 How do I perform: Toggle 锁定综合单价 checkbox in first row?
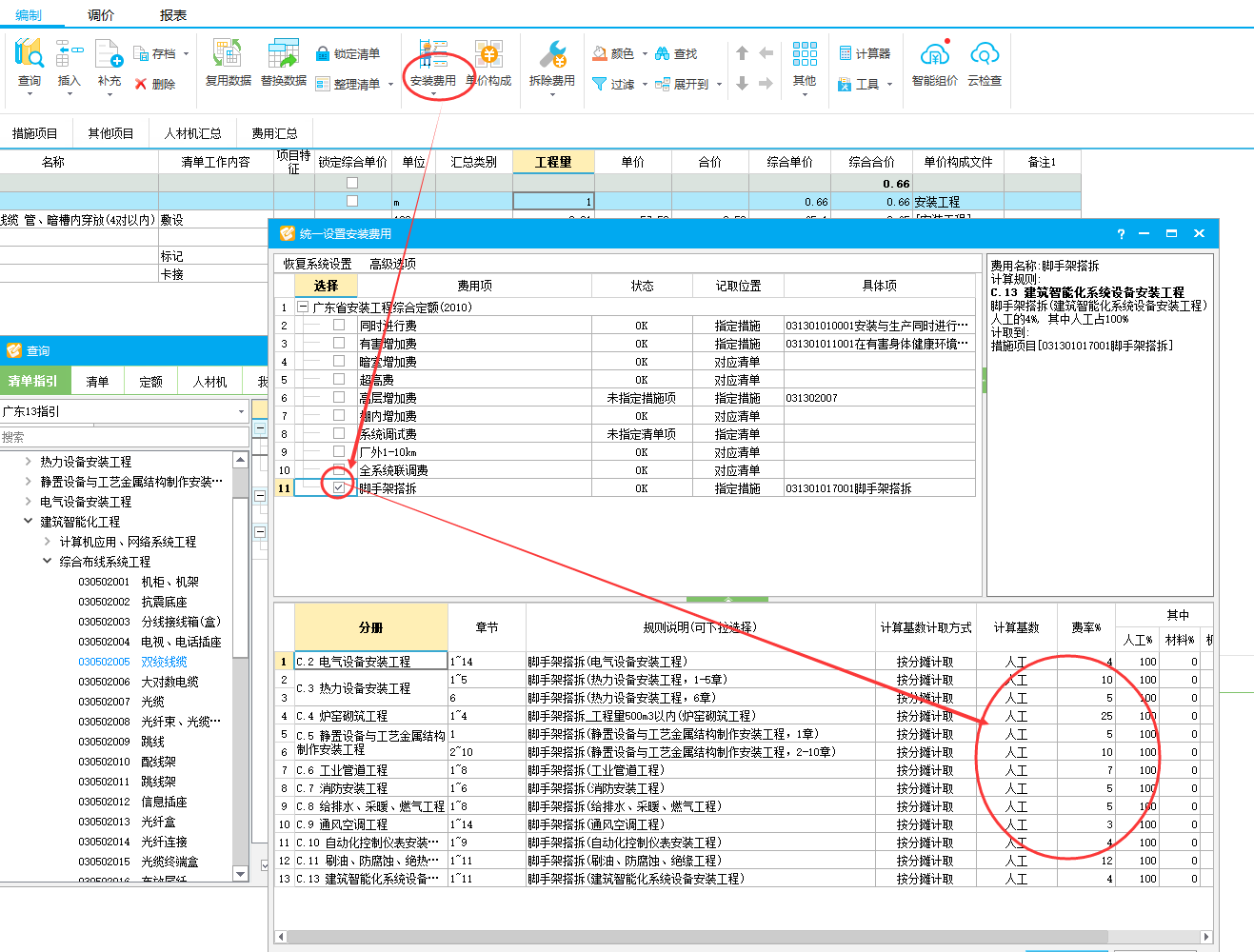(x=352, y=183)
